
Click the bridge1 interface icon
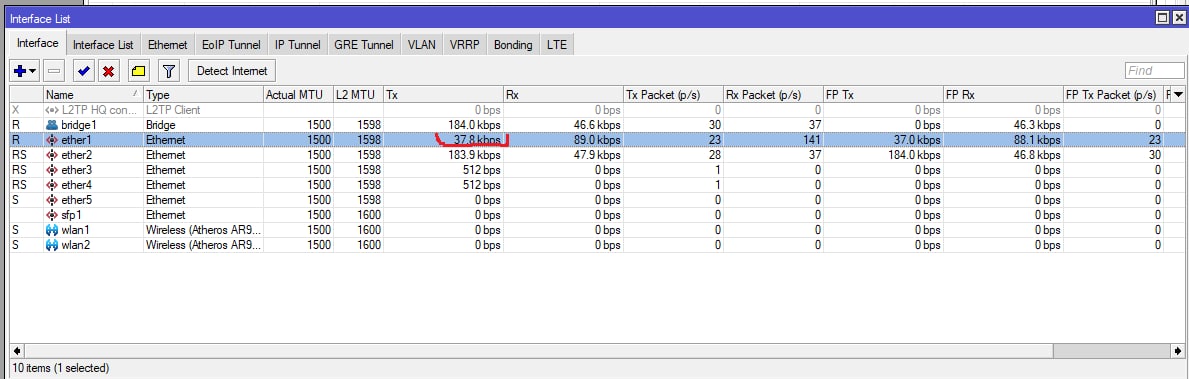point(52,124)
